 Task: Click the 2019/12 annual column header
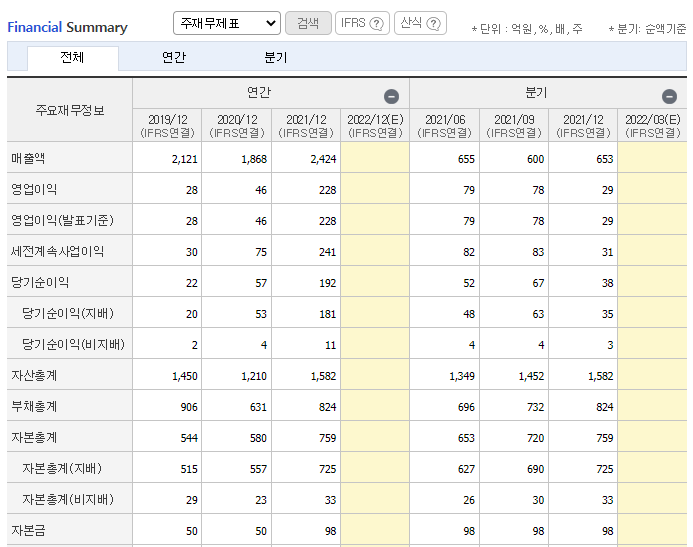tap(167, 125)
